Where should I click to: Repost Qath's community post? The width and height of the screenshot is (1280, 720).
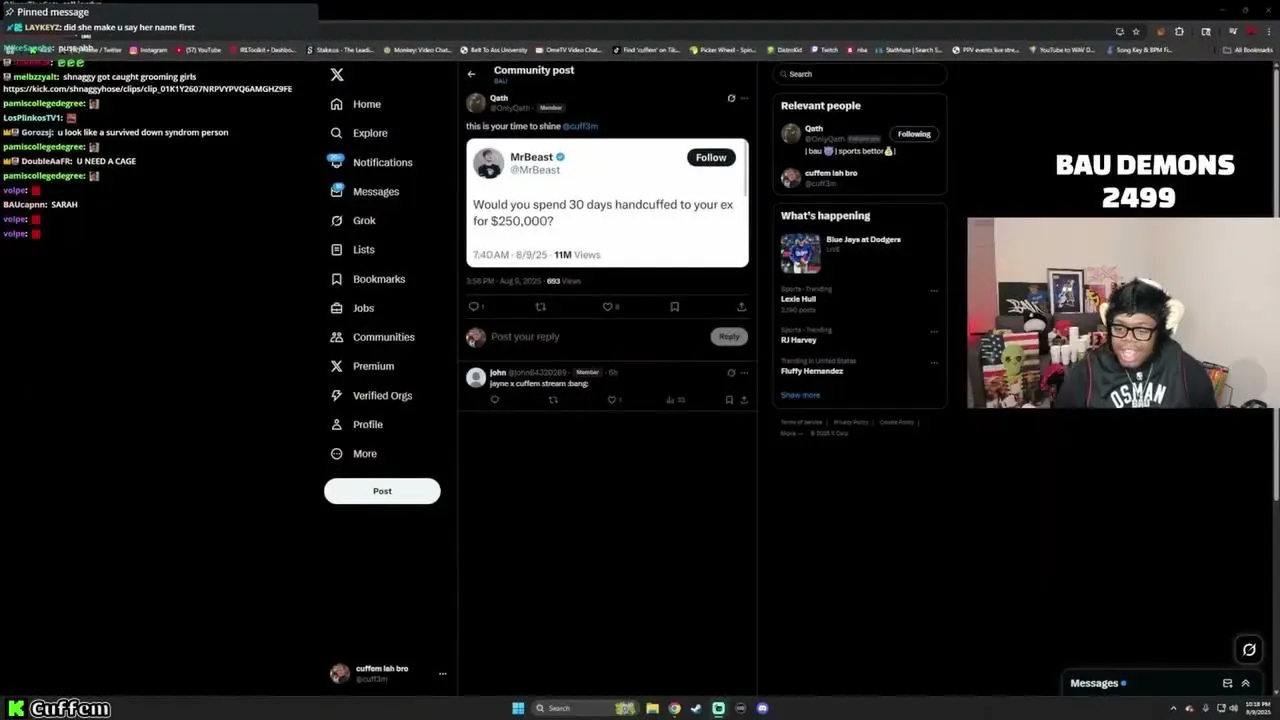click(x=541, y=307)
